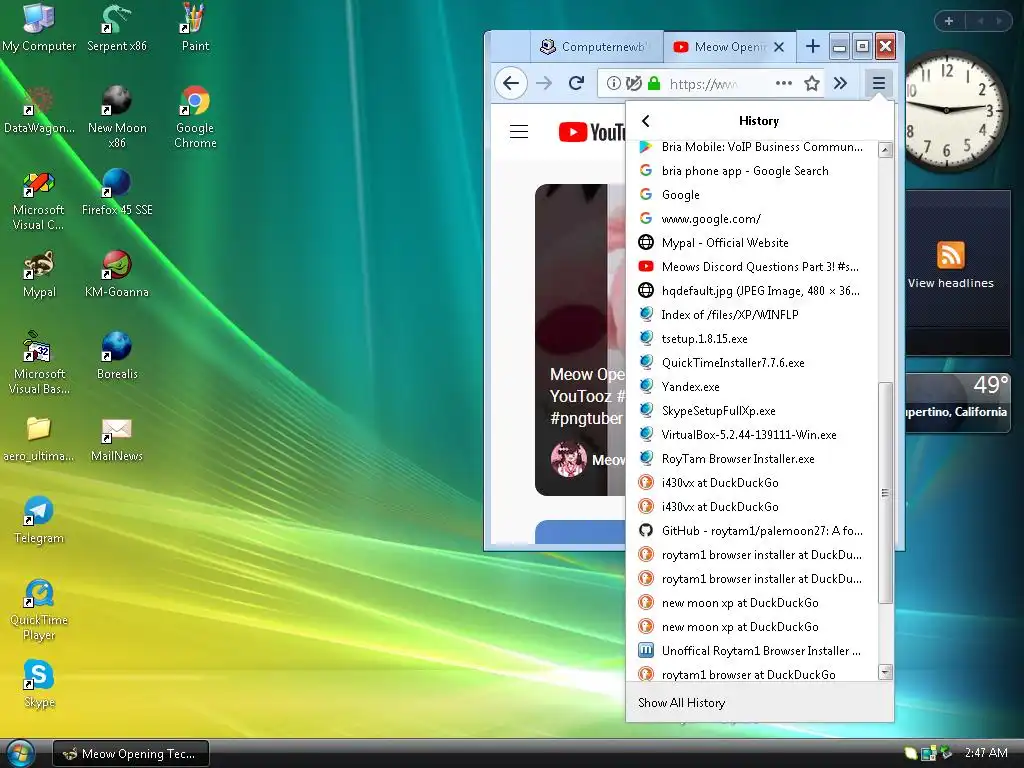
Task: Launch Serpent x86 from the desktop
Action: [x=117, y=28]
